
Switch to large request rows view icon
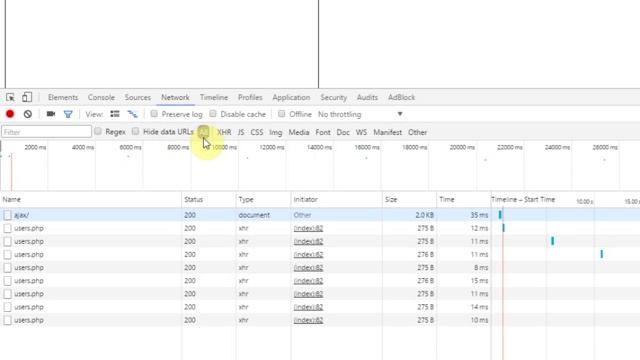coord(115,114)
